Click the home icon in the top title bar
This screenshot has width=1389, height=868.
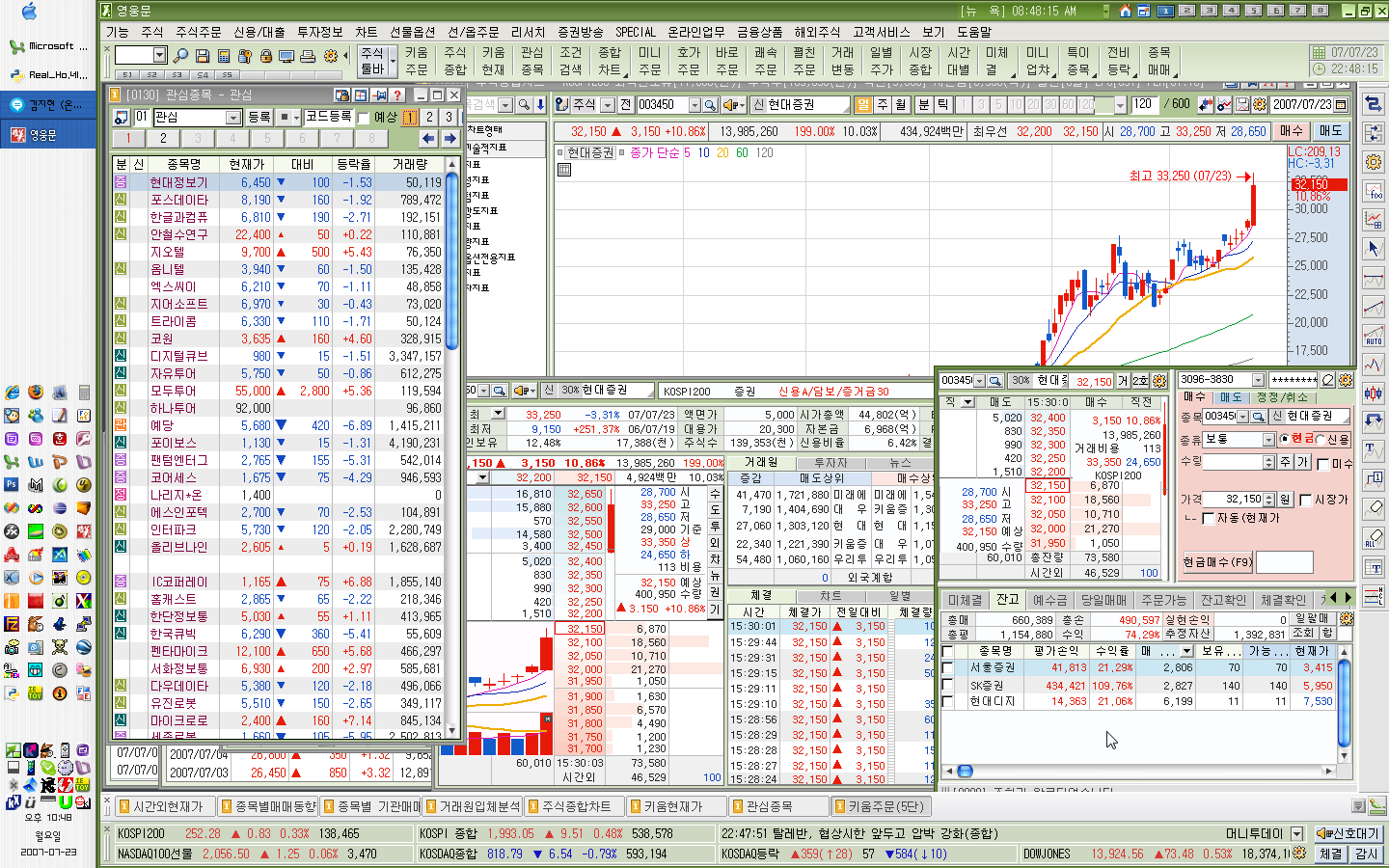[x=1125, y=11]
